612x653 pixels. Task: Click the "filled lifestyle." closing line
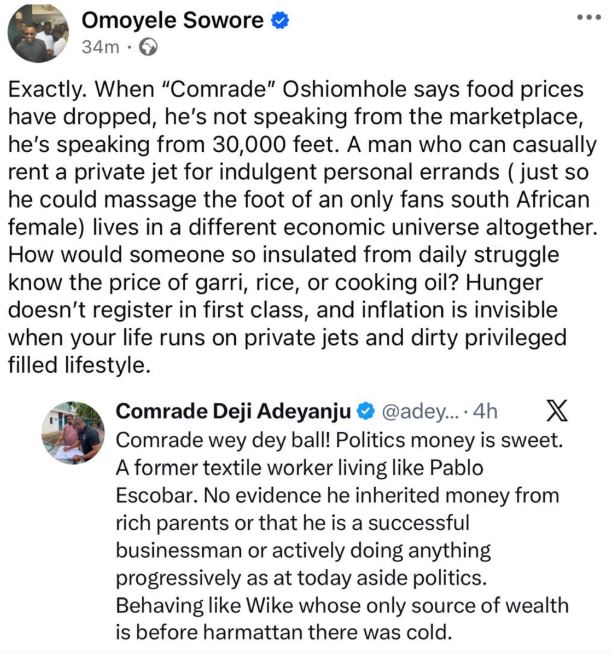click(x=80, y=365)
